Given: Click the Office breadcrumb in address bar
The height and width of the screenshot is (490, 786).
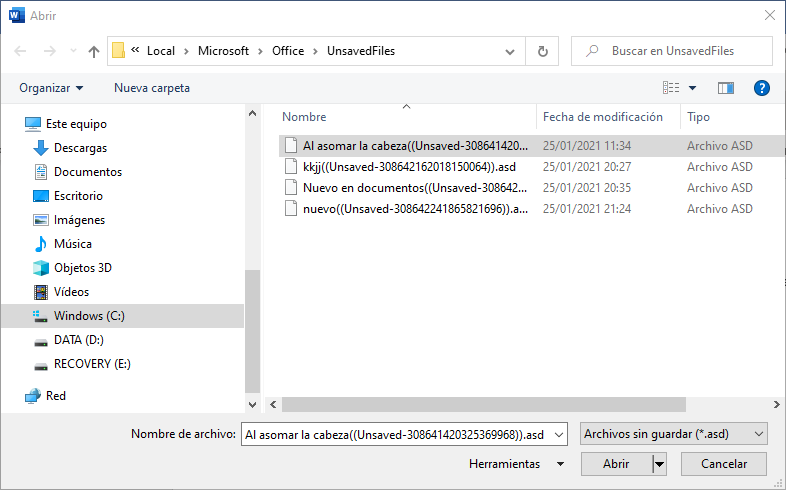Looking at the screenshot, I should [288, 51].
